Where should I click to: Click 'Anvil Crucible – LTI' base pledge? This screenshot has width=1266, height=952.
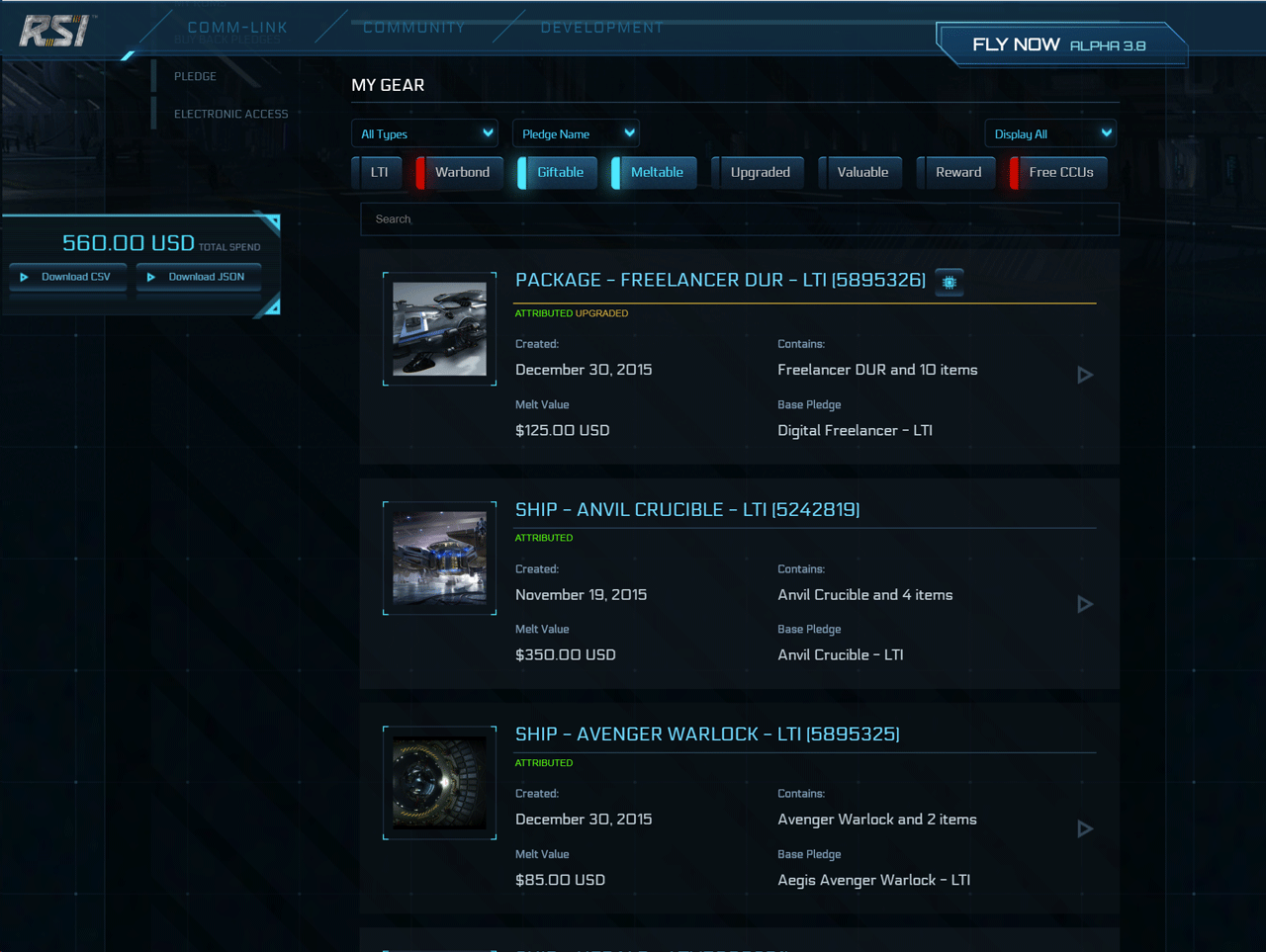pyautogui.click(x=841, y=655)
